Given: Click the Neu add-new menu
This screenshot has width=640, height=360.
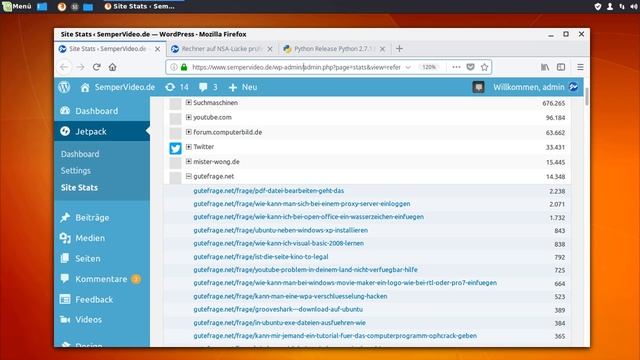Looking at the screenshot, I should (x=243, y=87).
